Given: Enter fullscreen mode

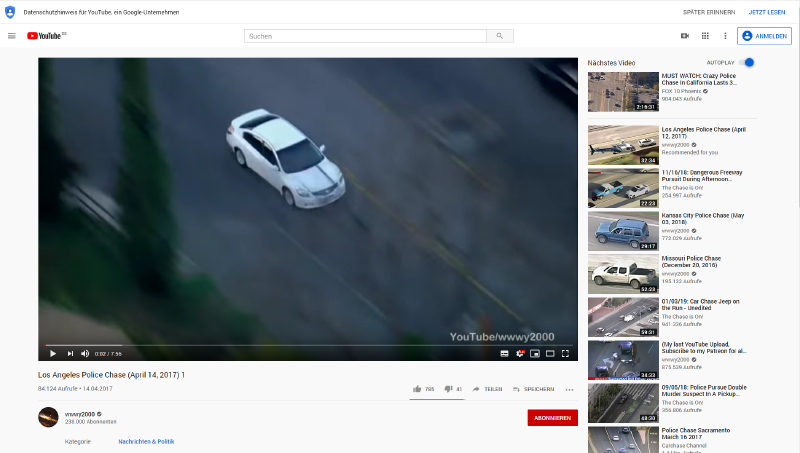Looking at the screenshot, I should click(x=565, y=353).
